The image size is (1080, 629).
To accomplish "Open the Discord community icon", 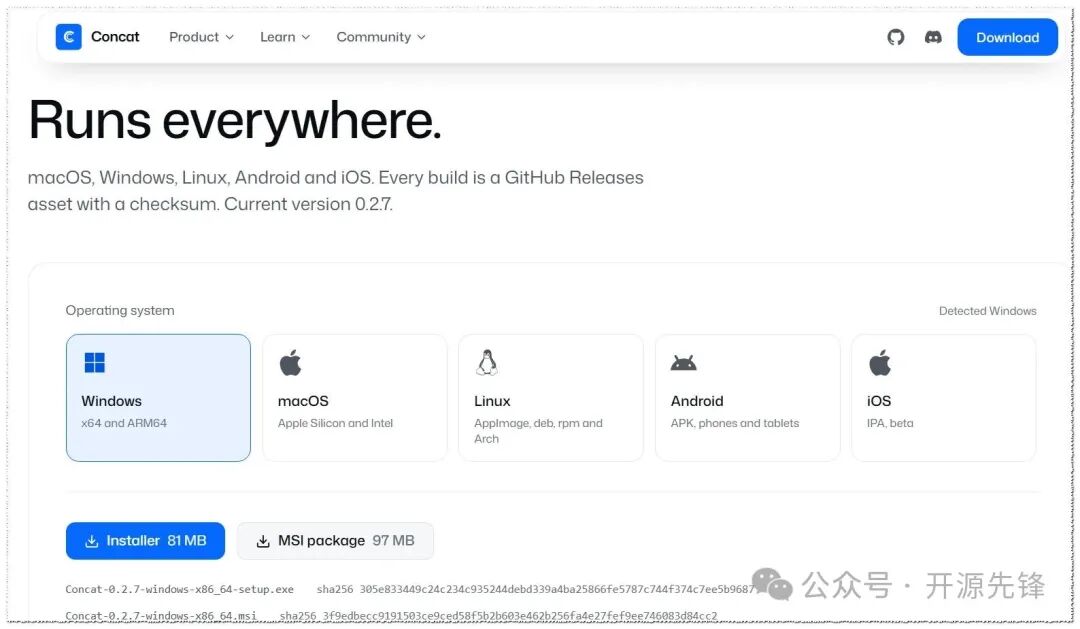I will tap(933, 37).
